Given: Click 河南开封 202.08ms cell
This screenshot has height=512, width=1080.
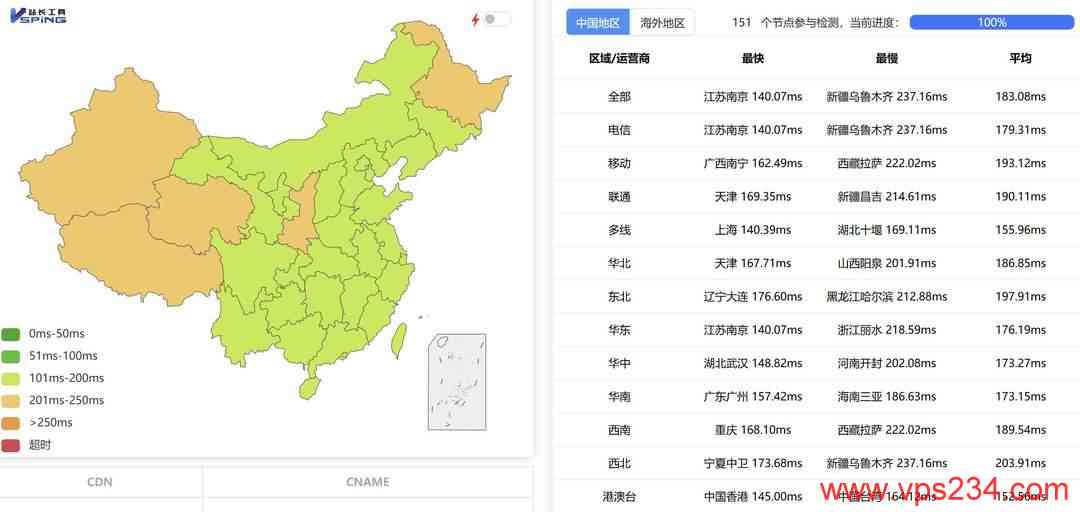Looking at the screenshot, I should point(886,363).
